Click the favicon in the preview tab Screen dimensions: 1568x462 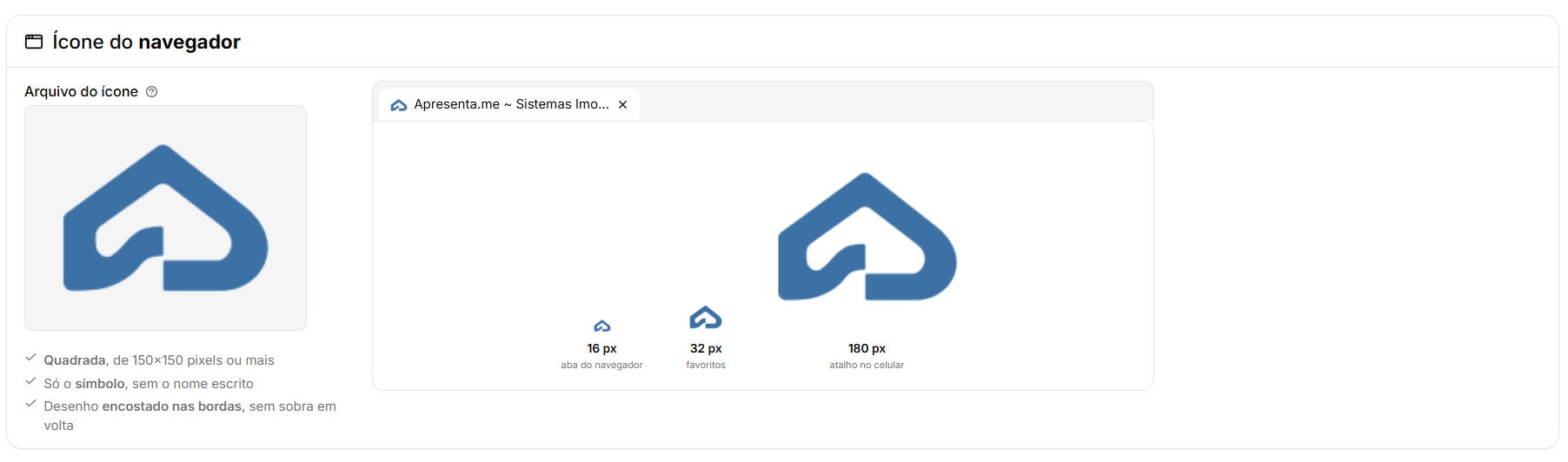pos(399,105)
